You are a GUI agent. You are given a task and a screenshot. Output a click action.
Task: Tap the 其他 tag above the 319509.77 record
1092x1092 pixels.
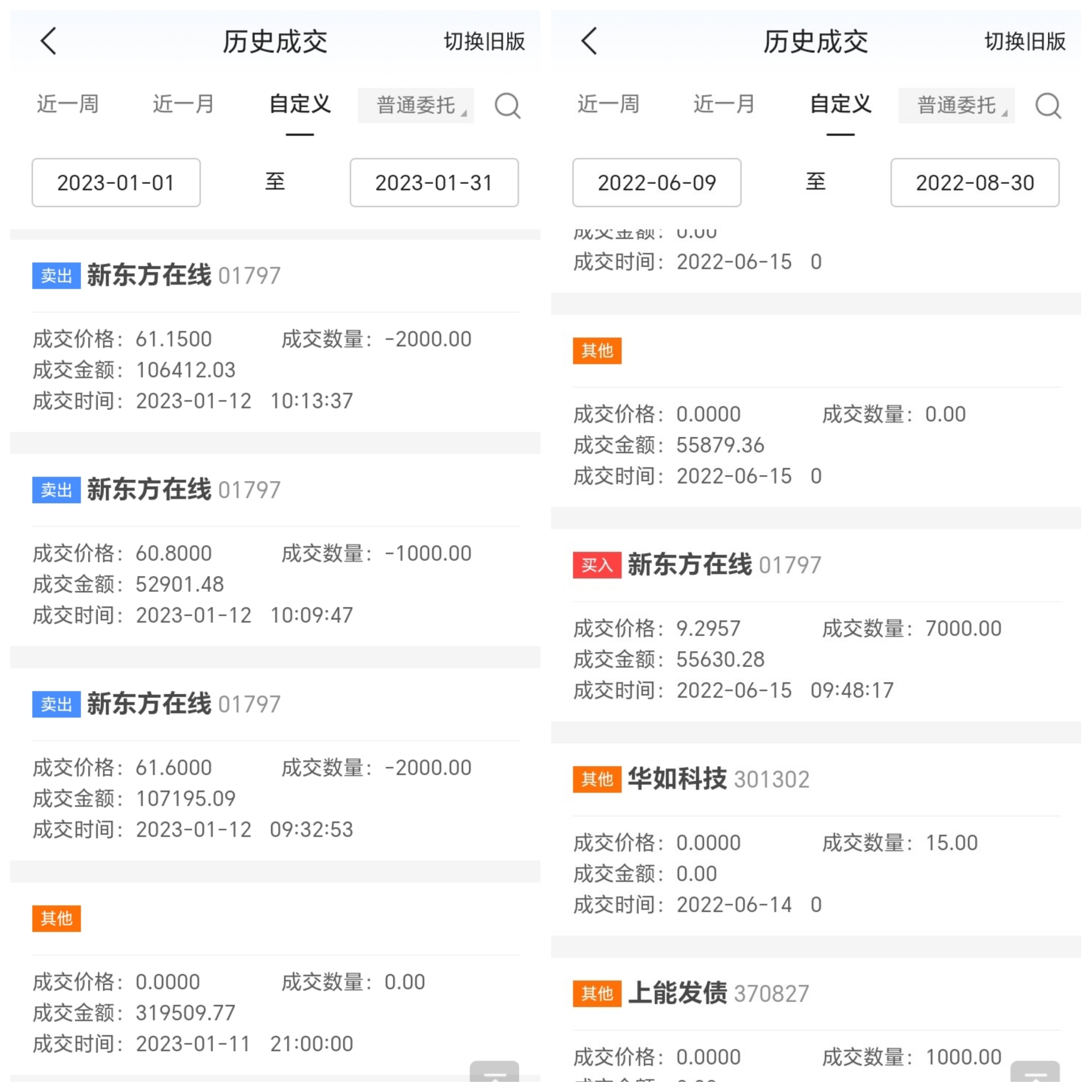[57, 919]
